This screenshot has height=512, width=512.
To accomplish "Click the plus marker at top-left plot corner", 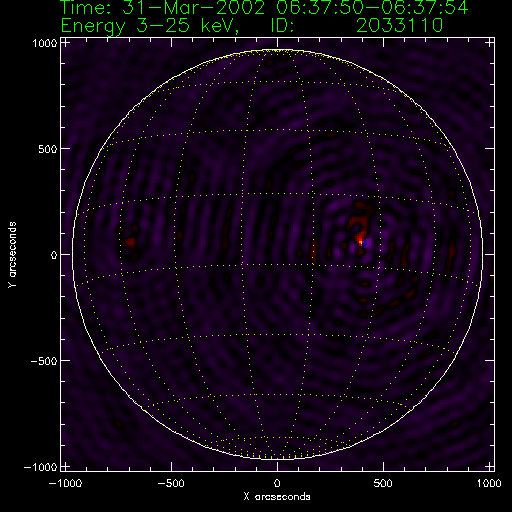I will pyautogui.click(x=66, y=43).
